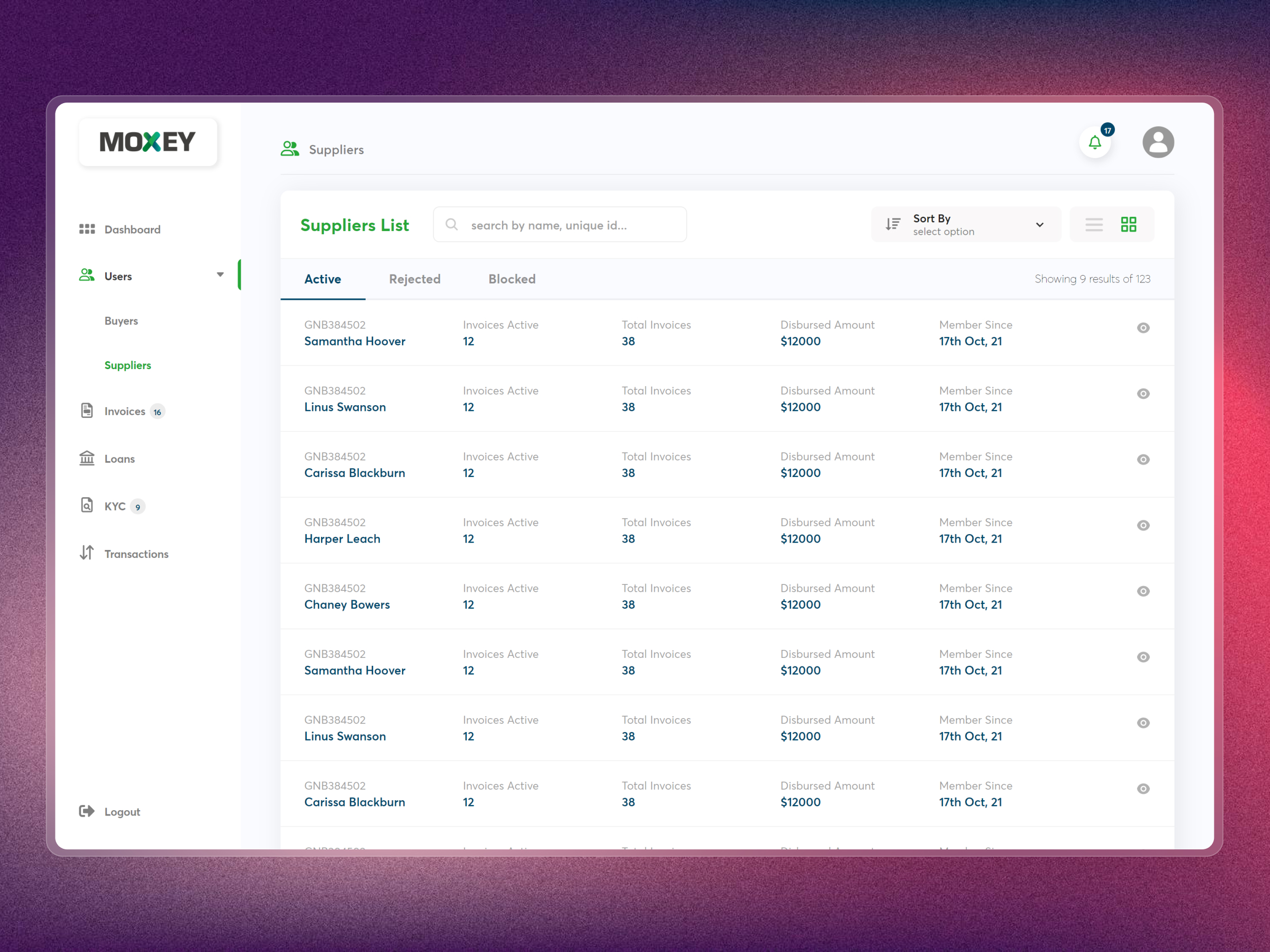
Task: Click Logout at the sidebar bottom
Action: 122,811
